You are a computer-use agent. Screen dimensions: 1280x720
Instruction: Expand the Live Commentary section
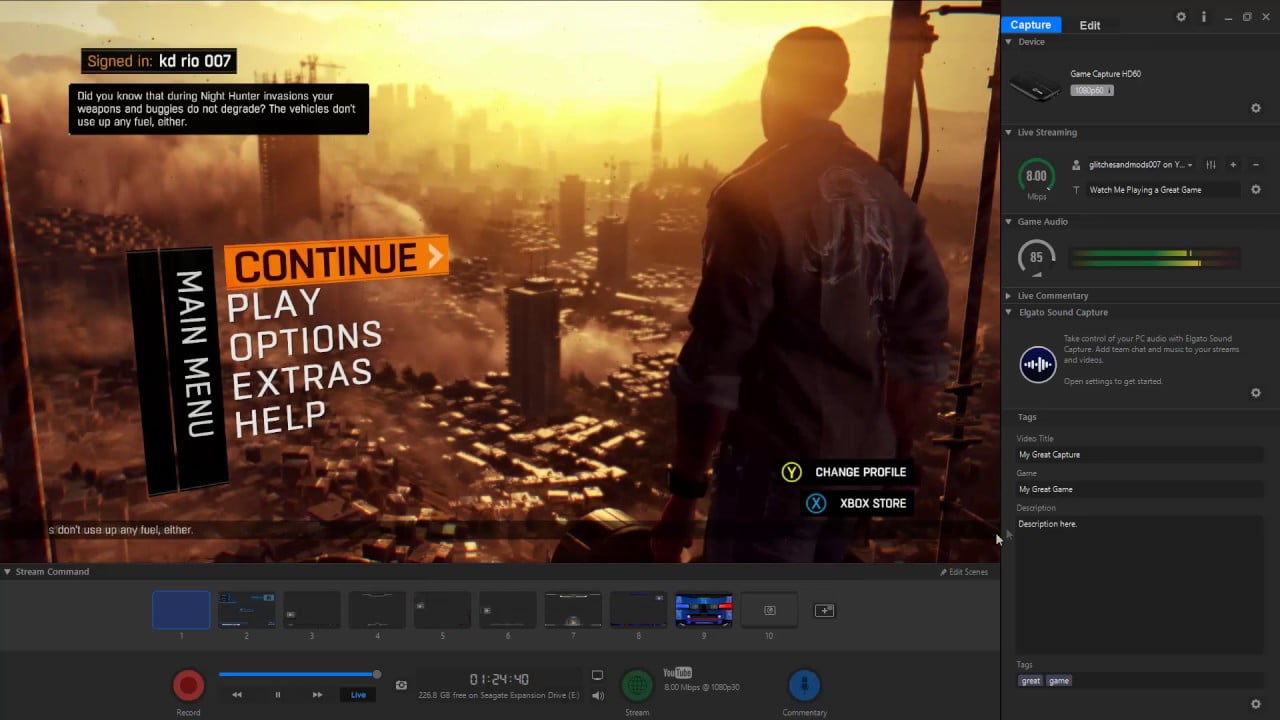coord(1009,296)
